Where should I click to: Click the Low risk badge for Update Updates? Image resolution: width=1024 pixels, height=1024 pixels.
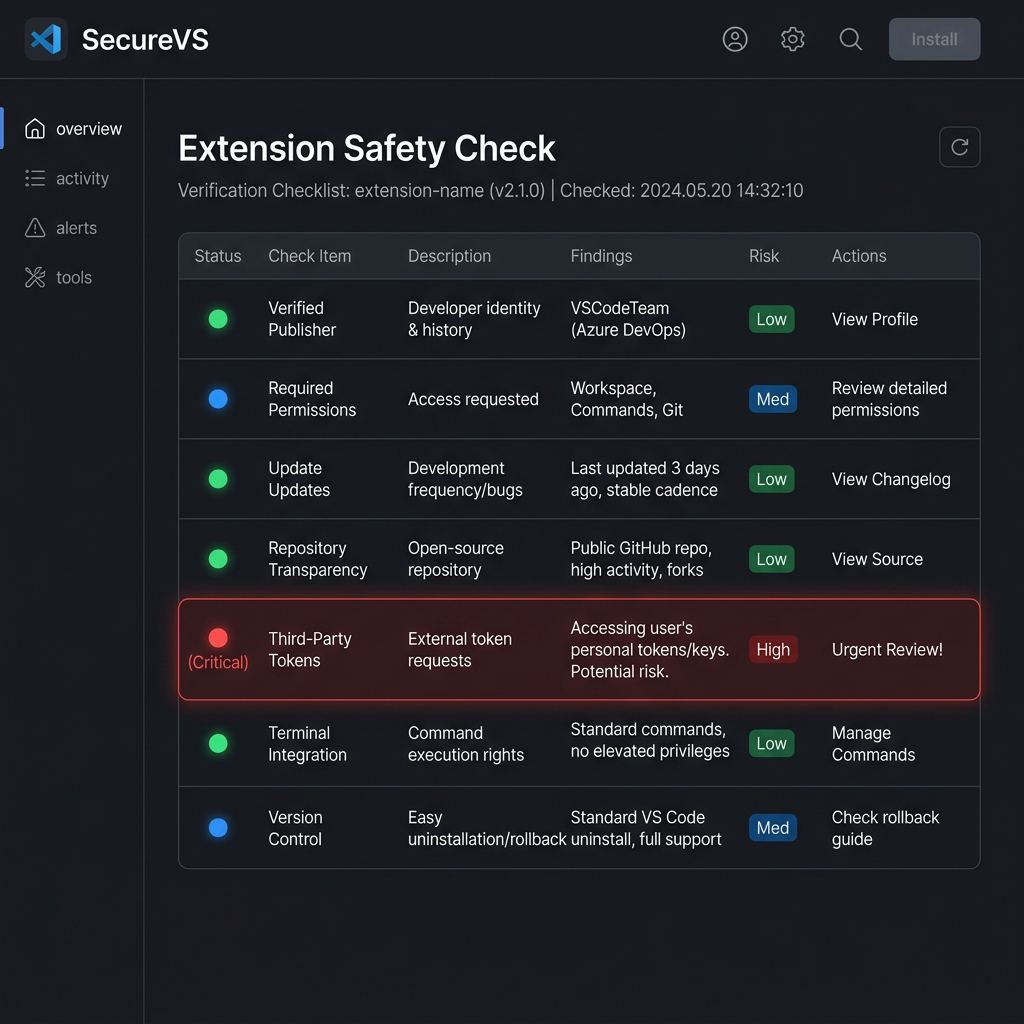771,479
